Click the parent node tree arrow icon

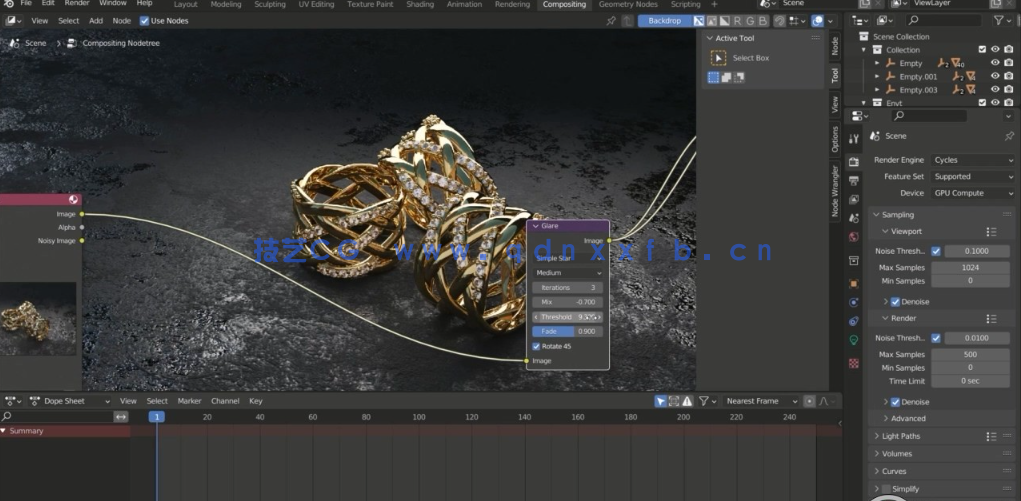click(x=628, y=21)
